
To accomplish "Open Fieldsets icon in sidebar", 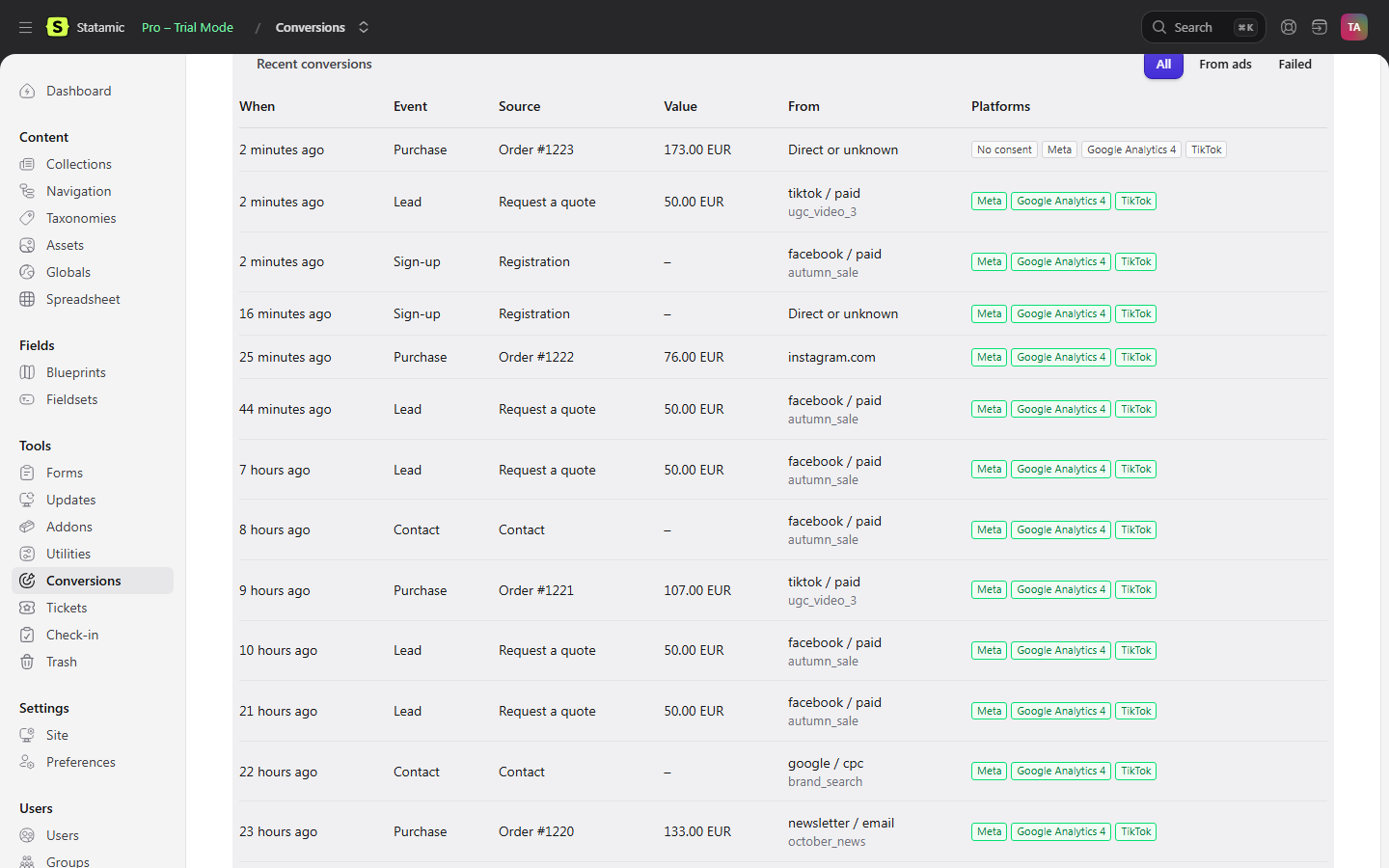I will [x=27, y=399].
